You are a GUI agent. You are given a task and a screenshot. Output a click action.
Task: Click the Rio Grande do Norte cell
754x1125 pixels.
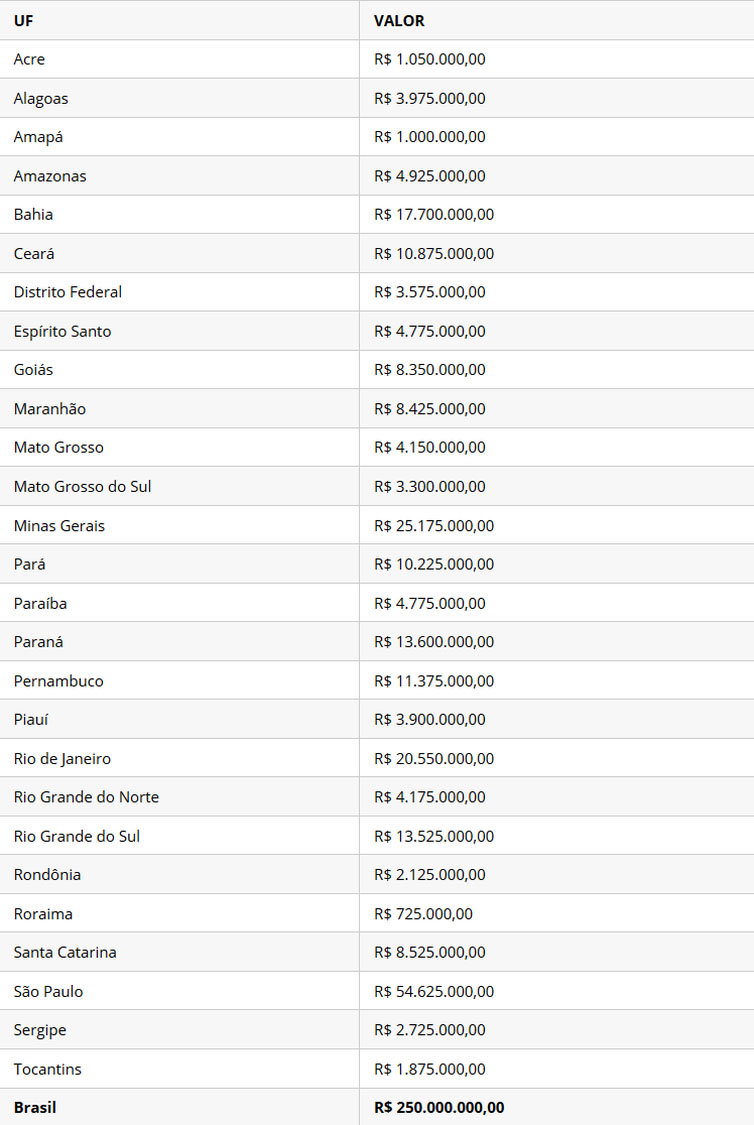(x=87, y=797)
